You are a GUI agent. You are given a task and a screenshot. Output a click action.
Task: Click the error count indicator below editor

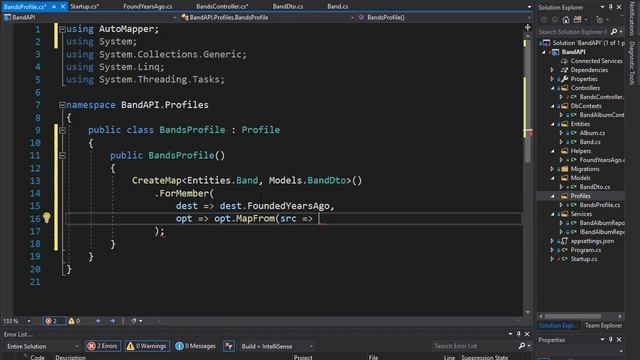[x=54, y=321]
